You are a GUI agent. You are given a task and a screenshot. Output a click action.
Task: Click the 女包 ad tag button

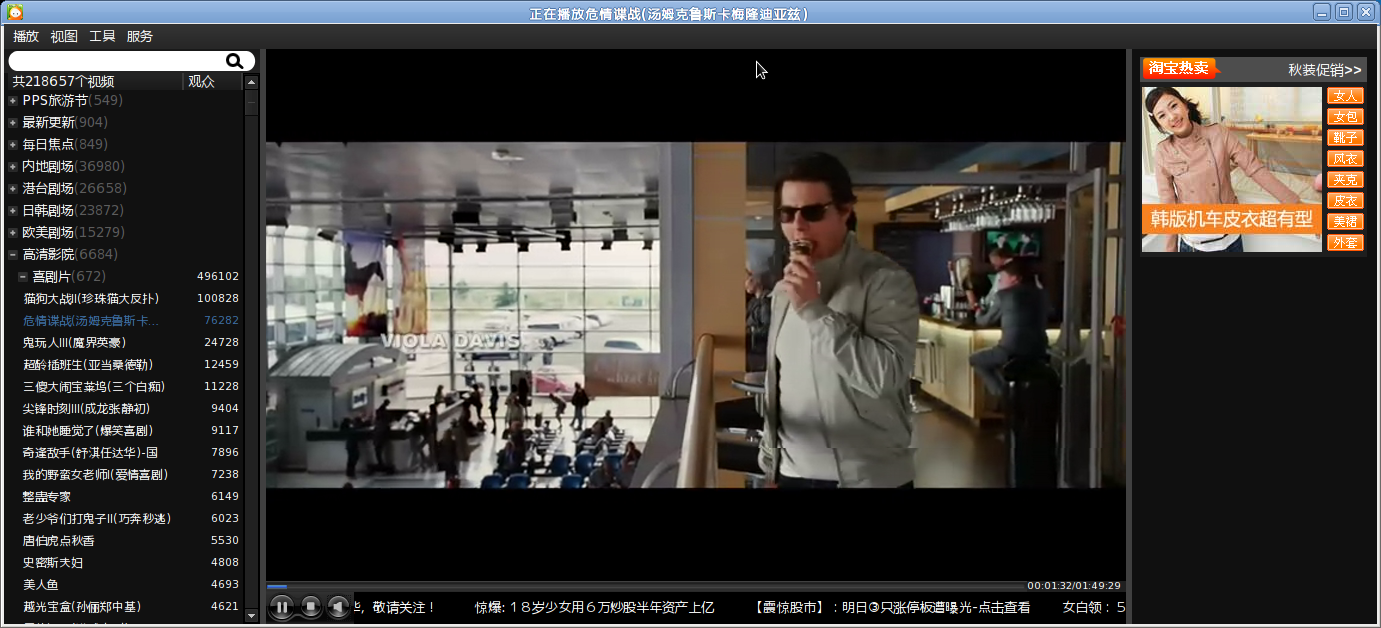tap(1345, 117)
